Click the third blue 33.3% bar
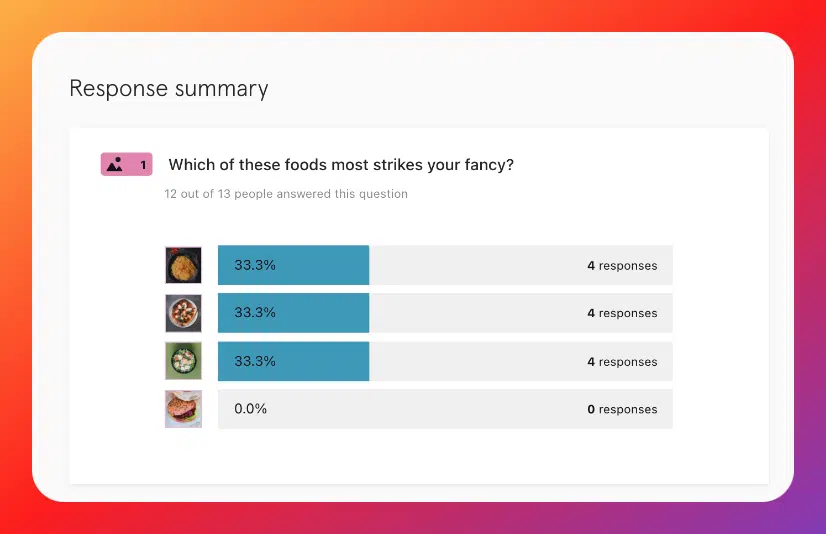 [x=293, y=361]
